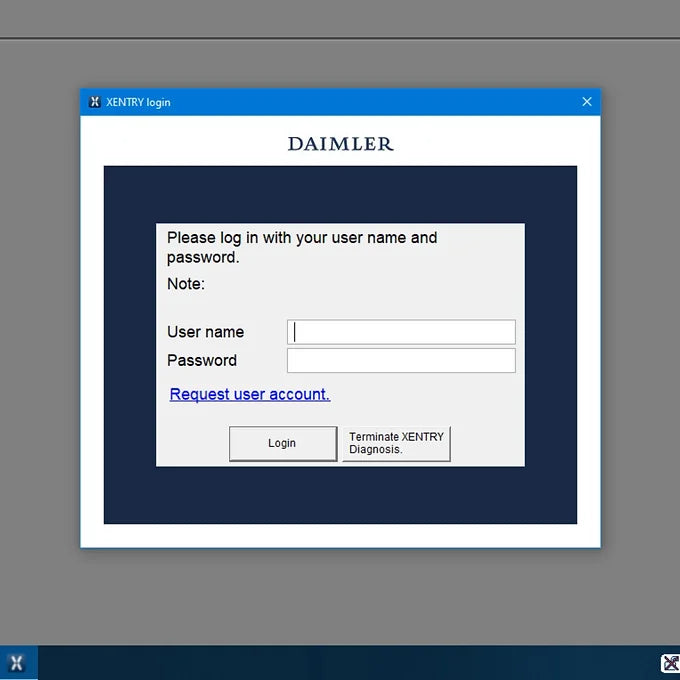
Task: Open the Request user account link
Action: 250,394
